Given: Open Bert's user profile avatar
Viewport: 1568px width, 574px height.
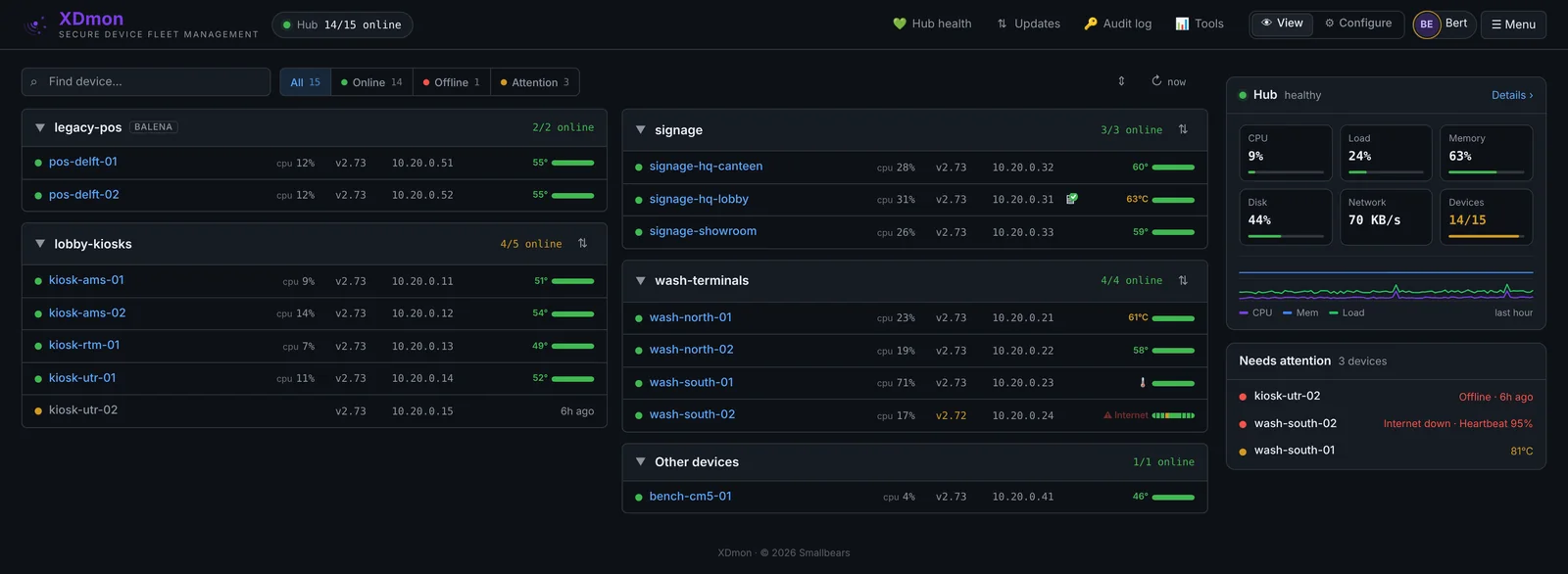Looking at the screenshot, I should click(x=1426, y=24).
